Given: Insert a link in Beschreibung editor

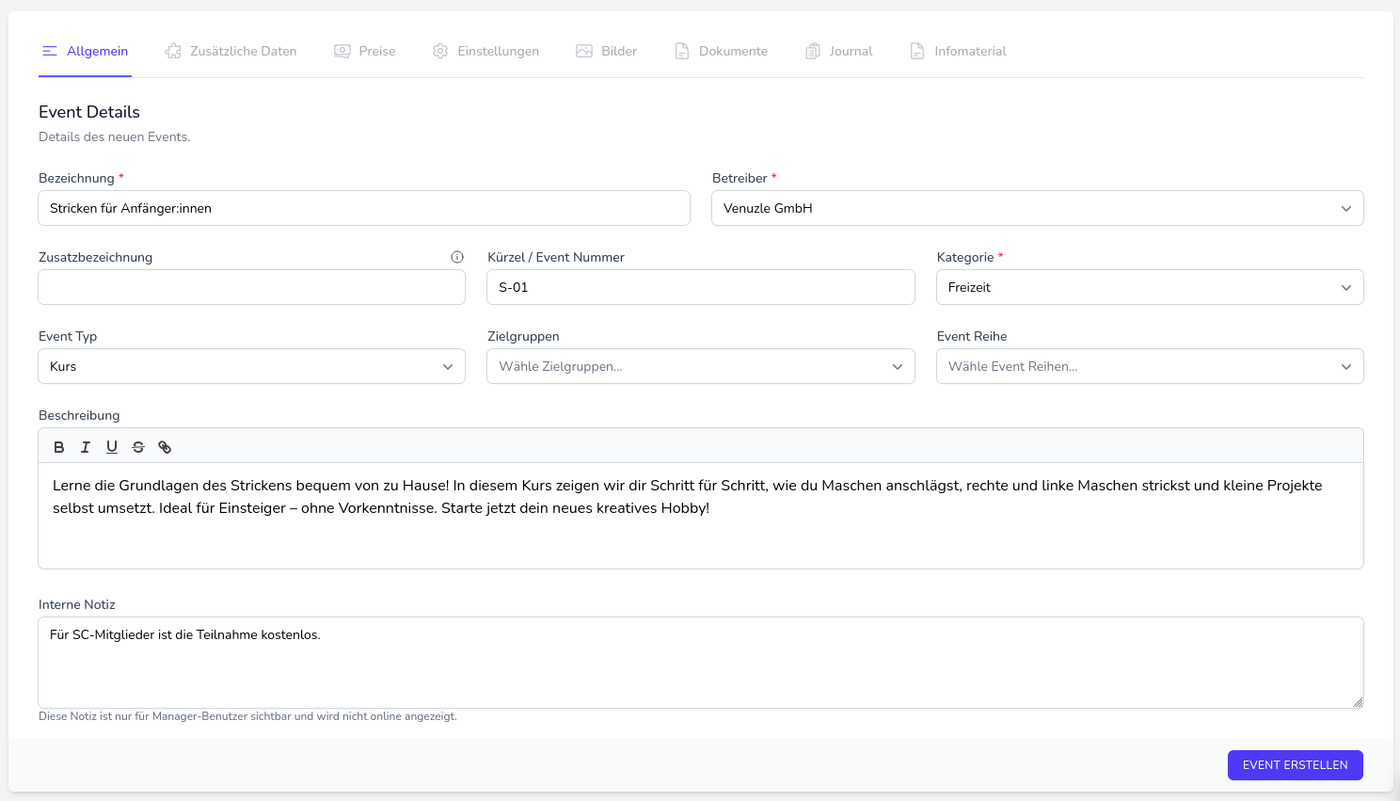Looking at the screenshot, I should [x=165, y=447].
